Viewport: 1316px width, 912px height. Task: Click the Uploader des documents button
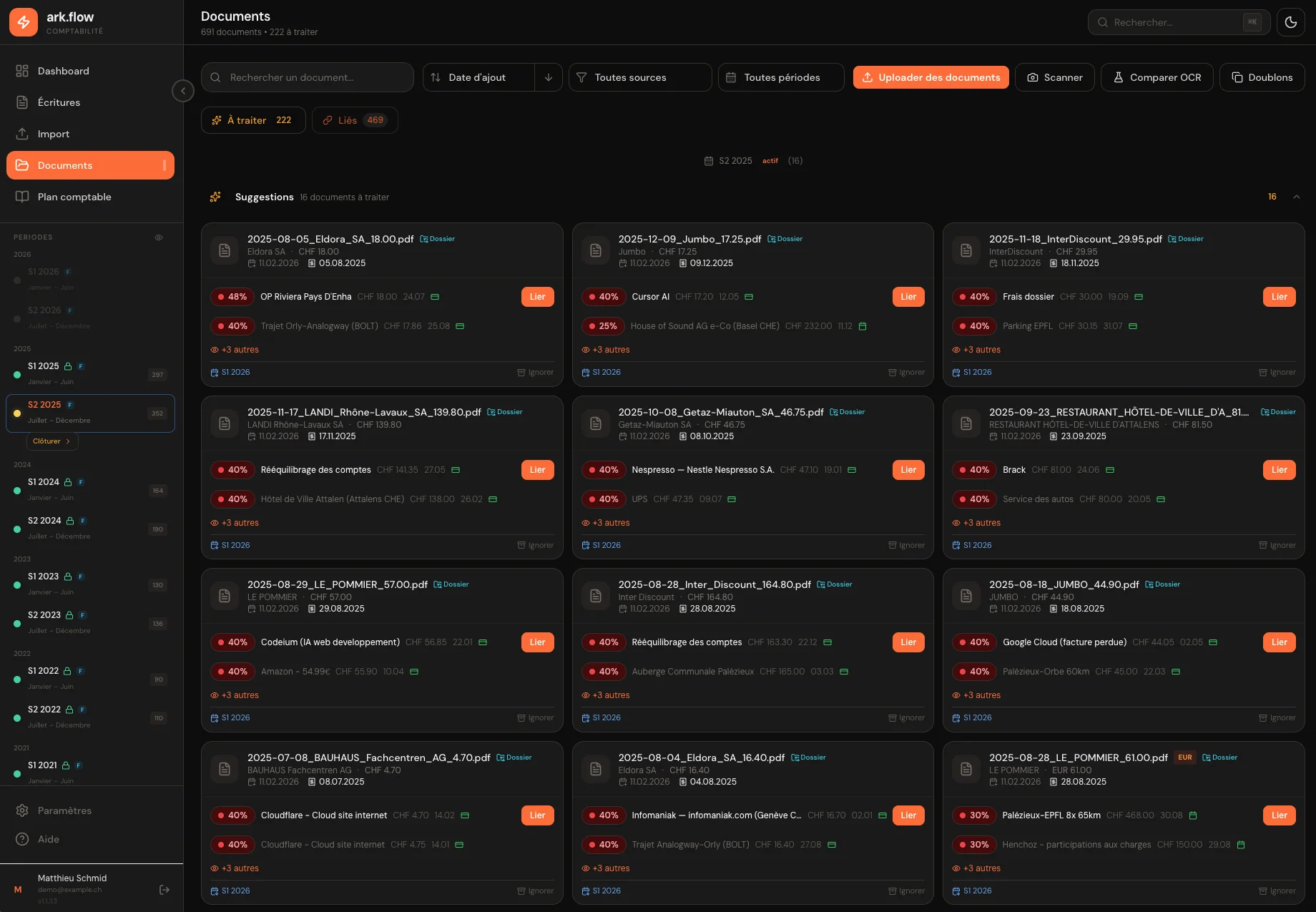pos(930,77)
